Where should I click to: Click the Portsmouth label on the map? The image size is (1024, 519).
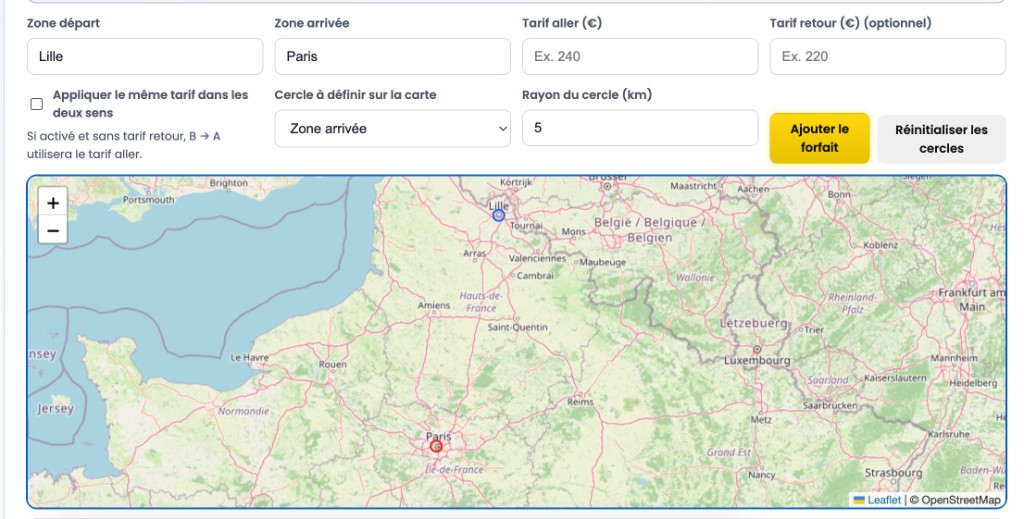click(149, 200)
